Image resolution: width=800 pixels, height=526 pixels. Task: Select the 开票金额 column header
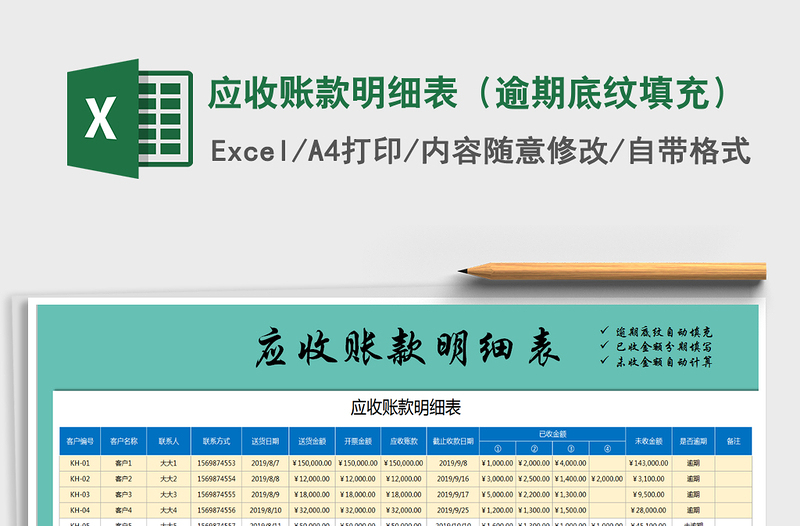click(x=358, y=441)
